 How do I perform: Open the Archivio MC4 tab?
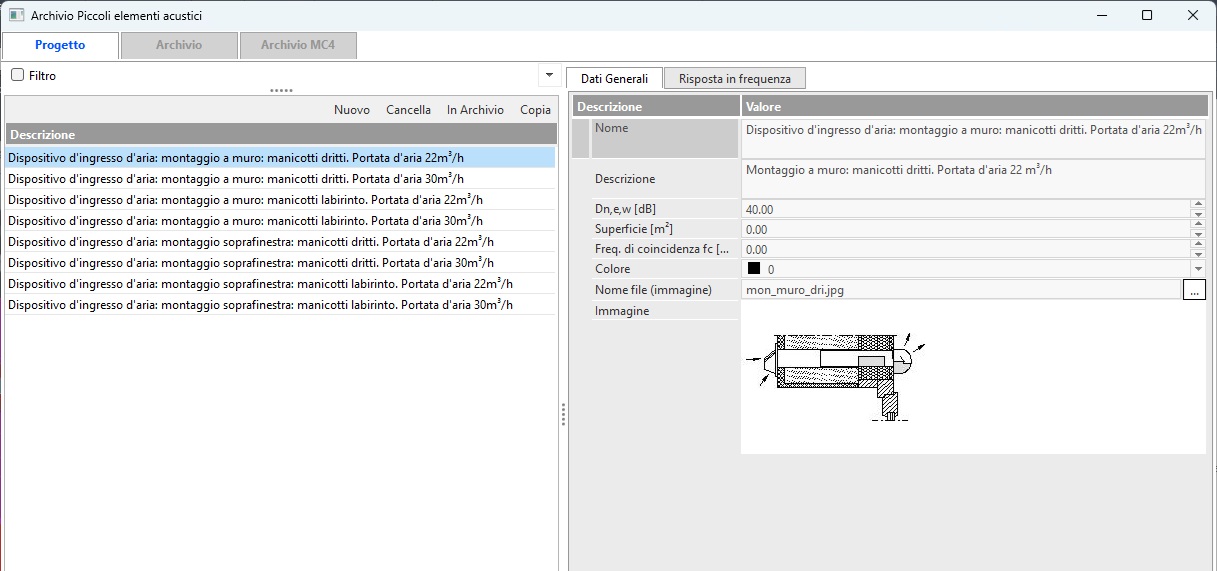click(298, 45)
